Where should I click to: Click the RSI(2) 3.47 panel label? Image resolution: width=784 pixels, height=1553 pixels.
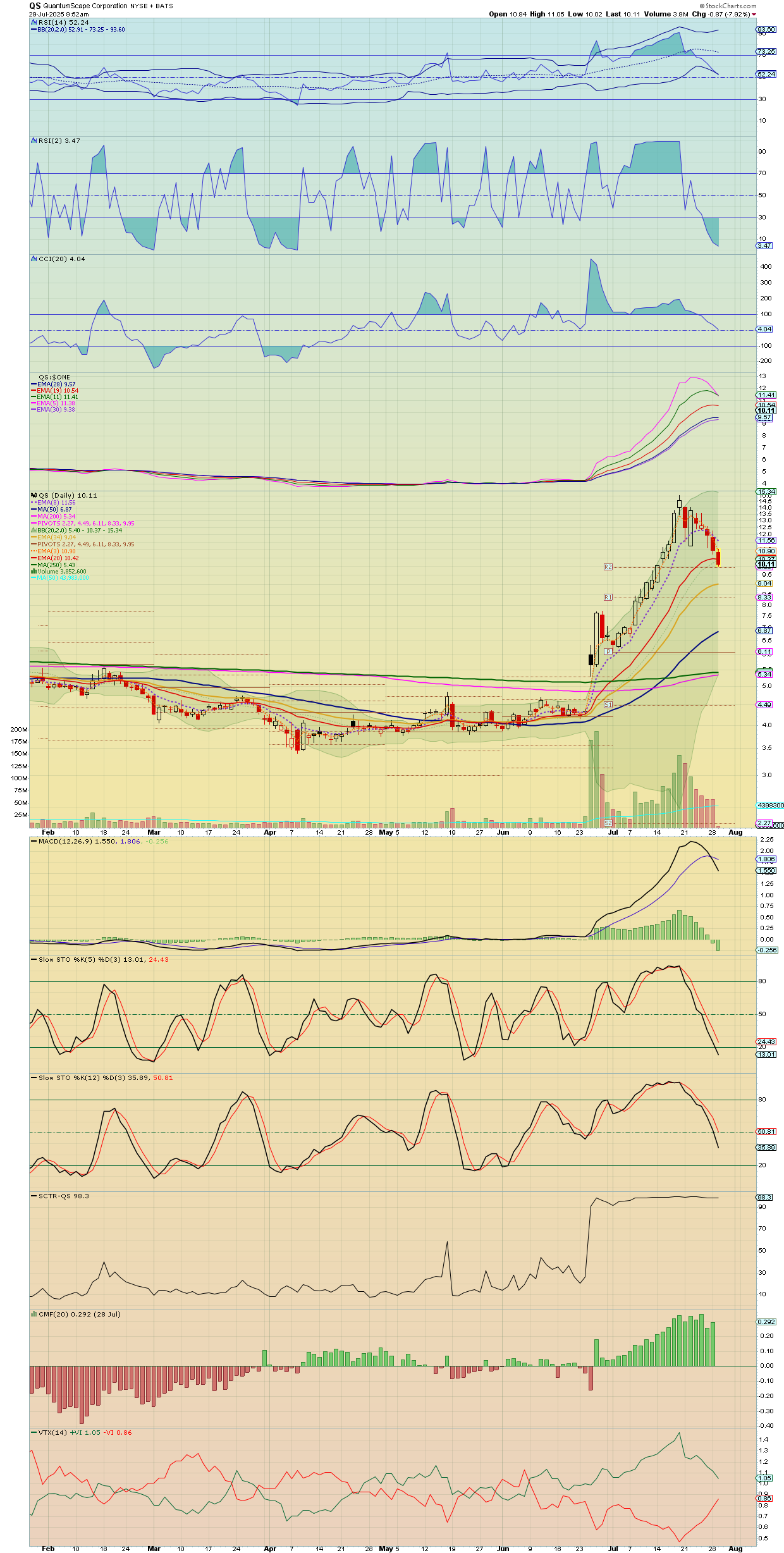59,140
